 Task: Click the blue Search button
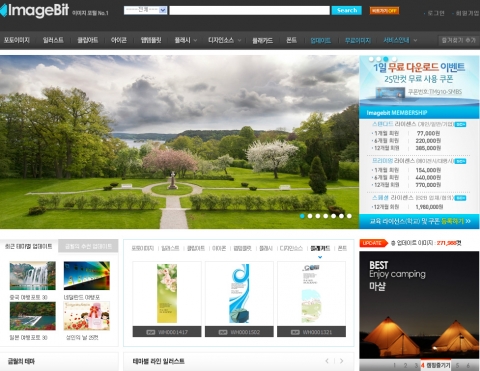346,10
